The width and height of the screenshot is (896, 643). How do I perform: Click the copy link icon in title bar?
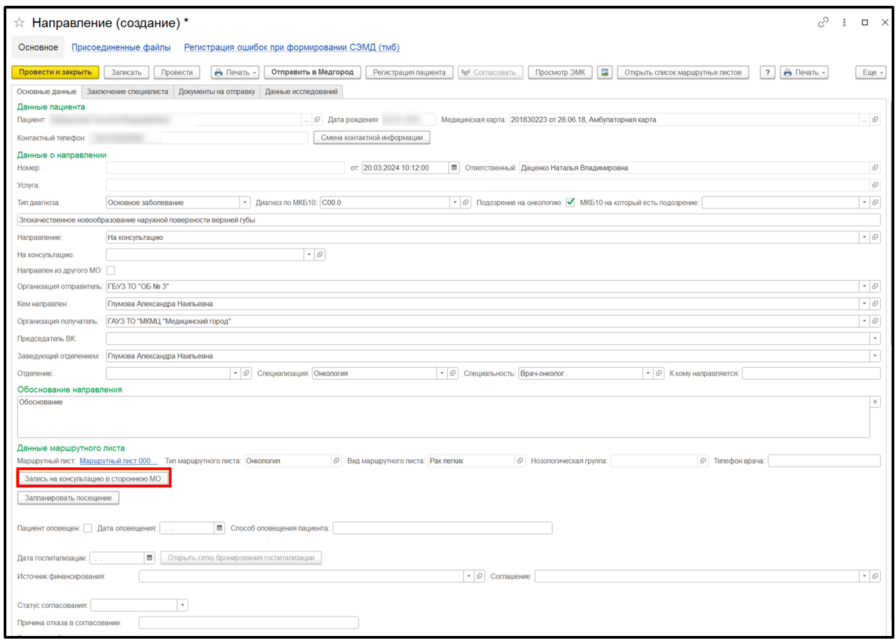pos(823,22)
